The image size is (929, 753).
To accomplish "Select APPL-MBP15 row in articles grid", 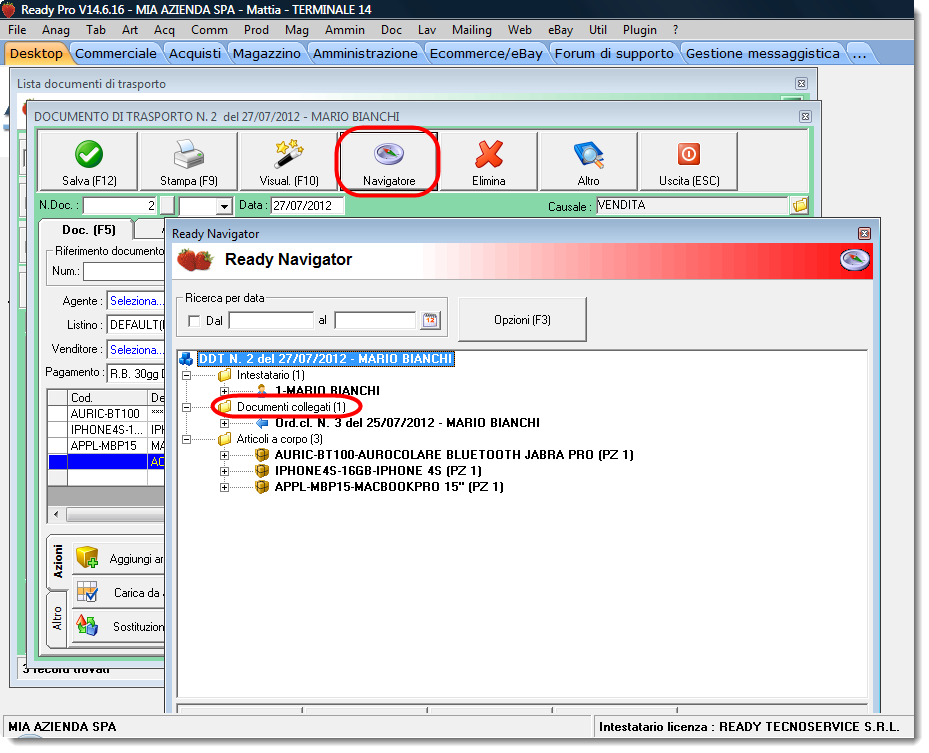I will click(105, 446).
